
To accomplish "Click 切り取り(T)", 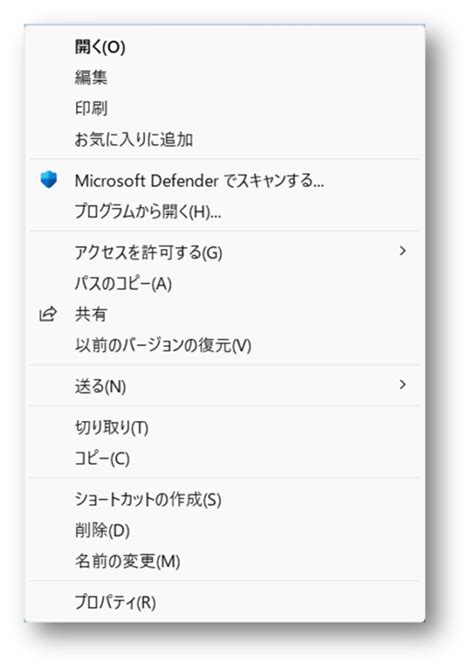I will 225,427.
